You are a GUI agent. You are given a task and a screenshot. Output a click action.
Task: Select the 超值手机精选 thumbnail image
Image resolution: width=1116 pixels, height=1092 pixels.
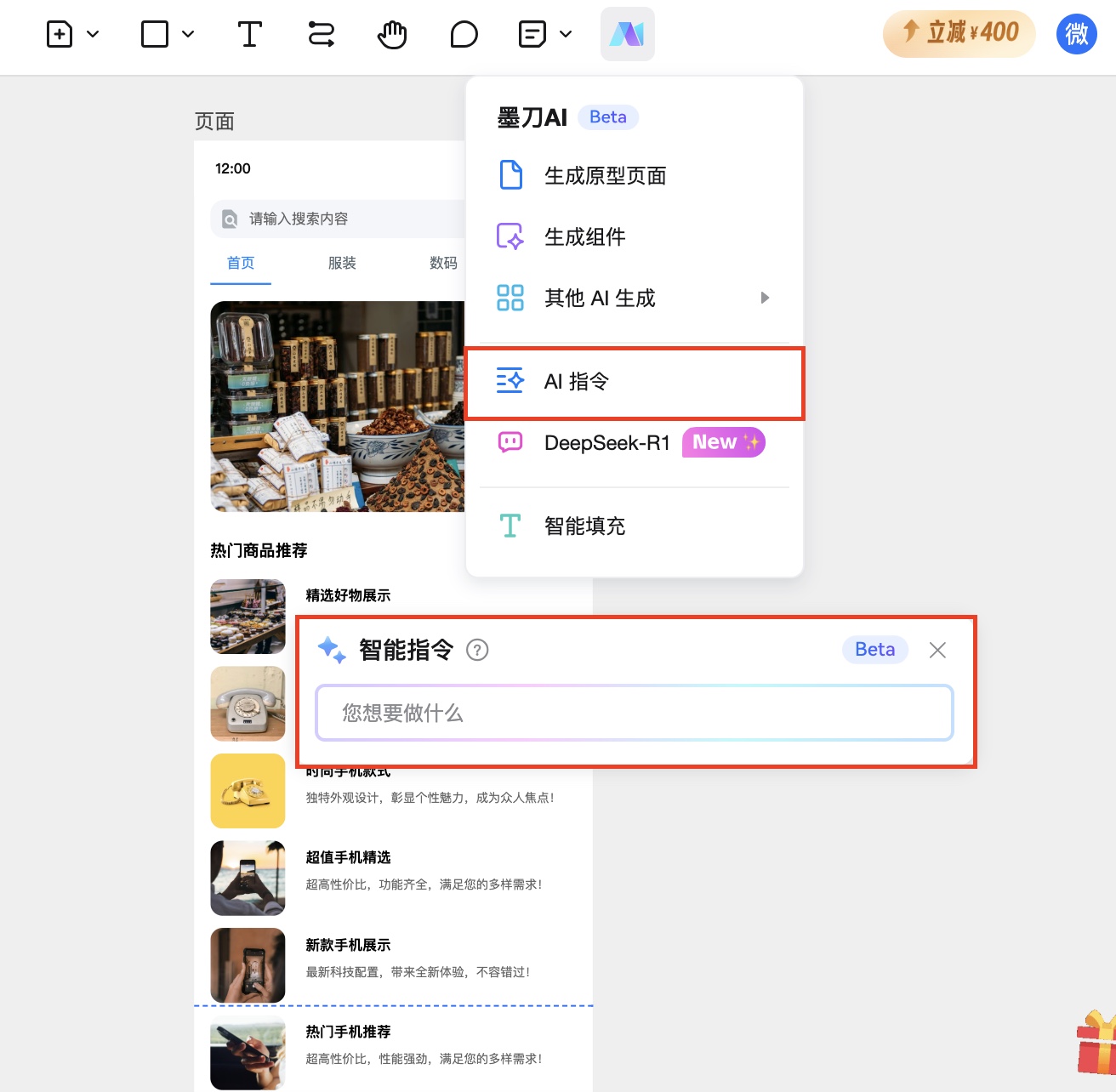pyautogui.click(x=248, y=879)
